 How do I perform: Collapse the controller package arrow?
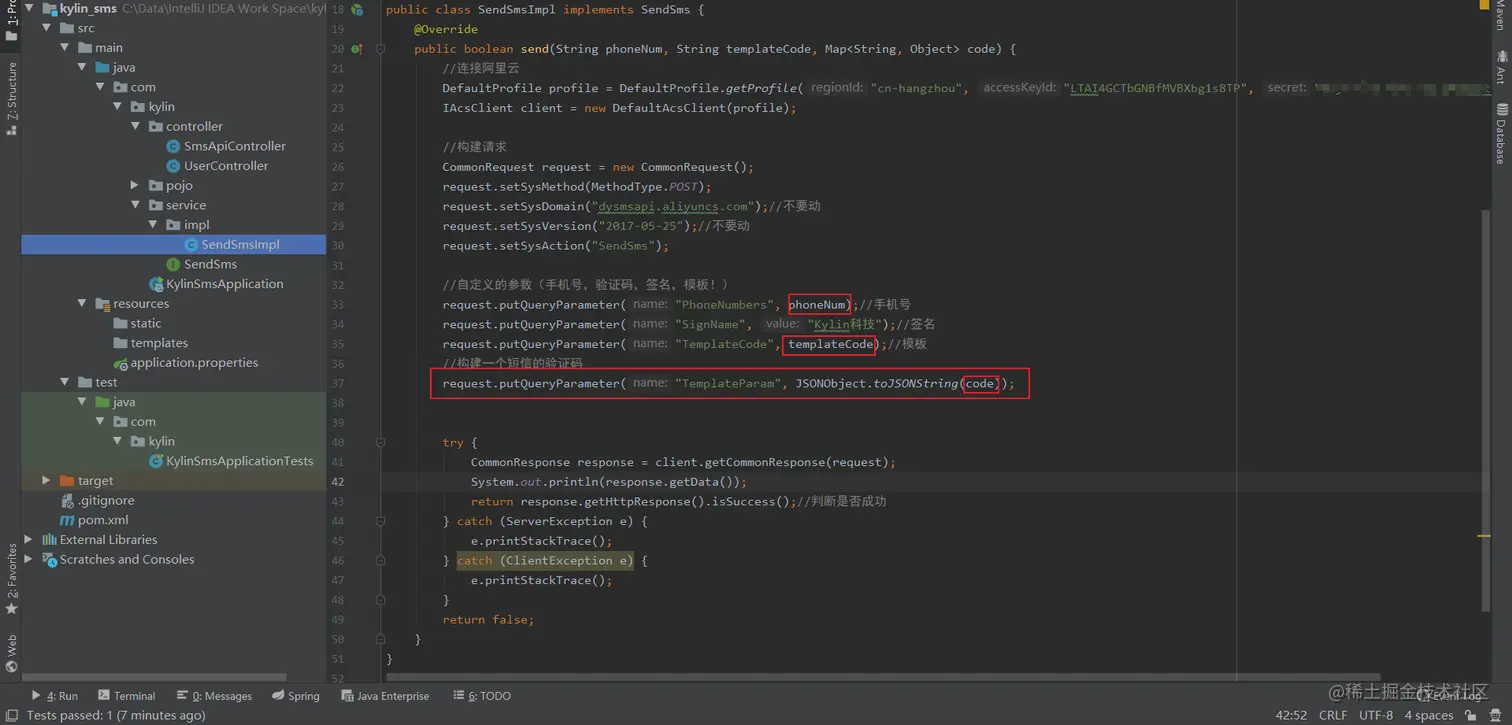point(136,126)
